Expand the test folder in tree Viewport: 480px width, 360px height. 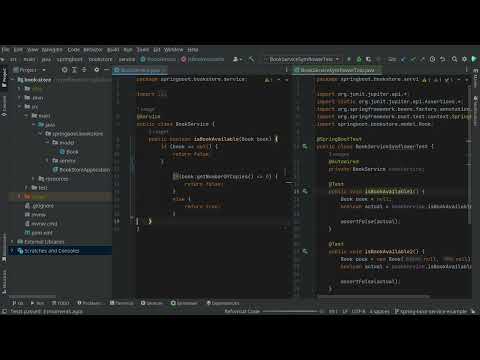26,188
